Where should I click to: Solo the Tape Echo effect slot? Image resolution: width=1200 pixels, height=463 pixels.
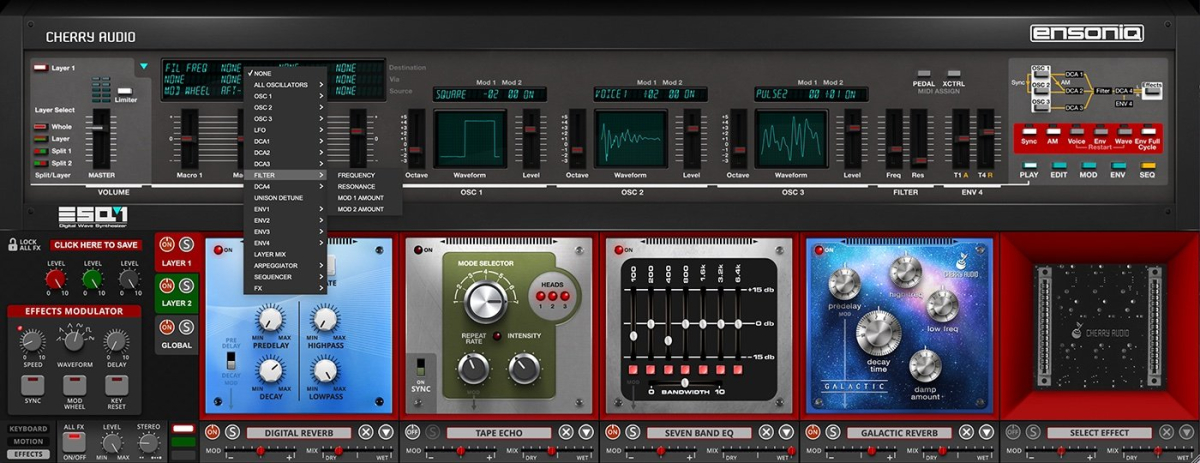coord(432,432)
